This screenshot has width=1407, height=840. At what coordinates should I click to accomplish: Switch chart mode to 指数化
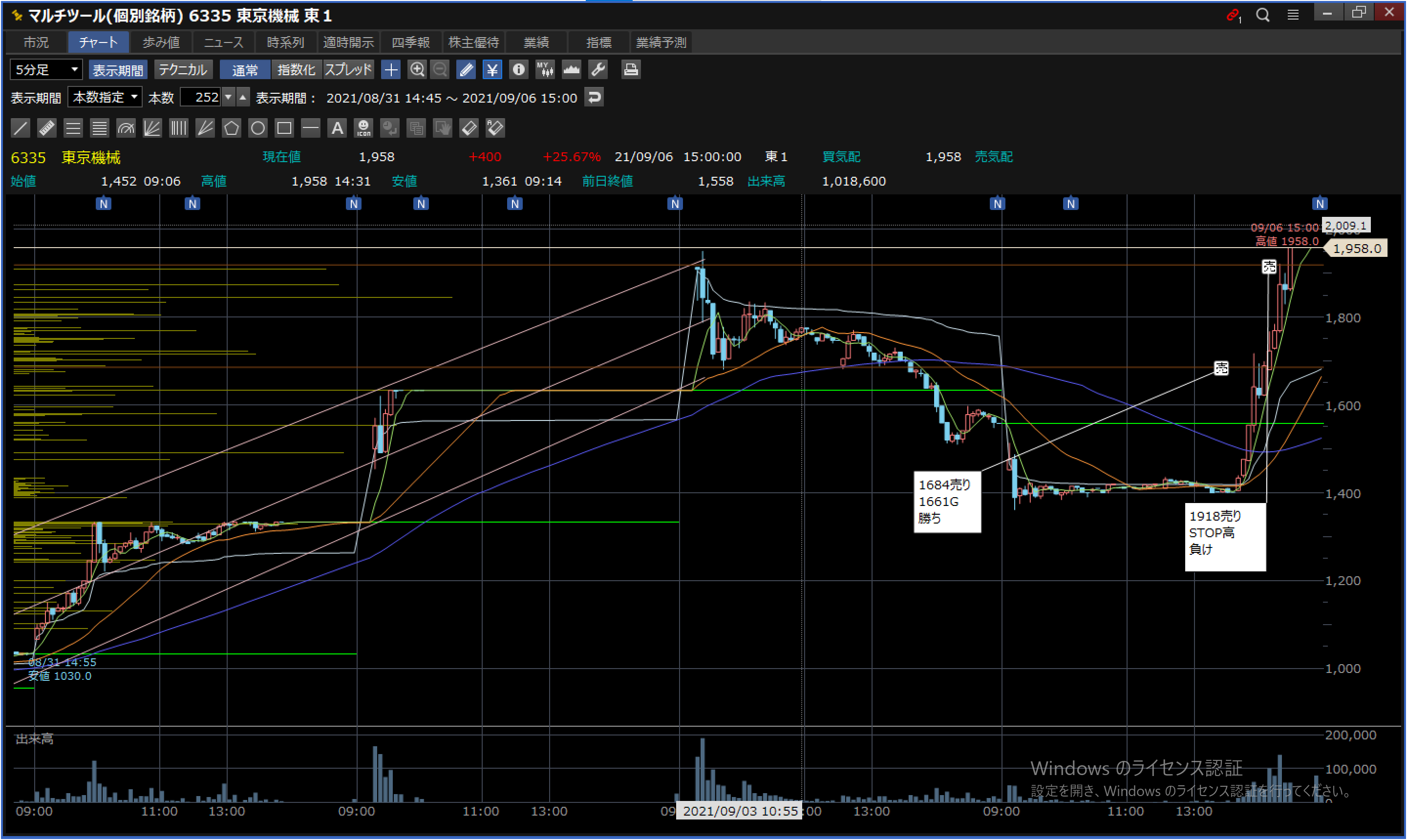point(296,70)
